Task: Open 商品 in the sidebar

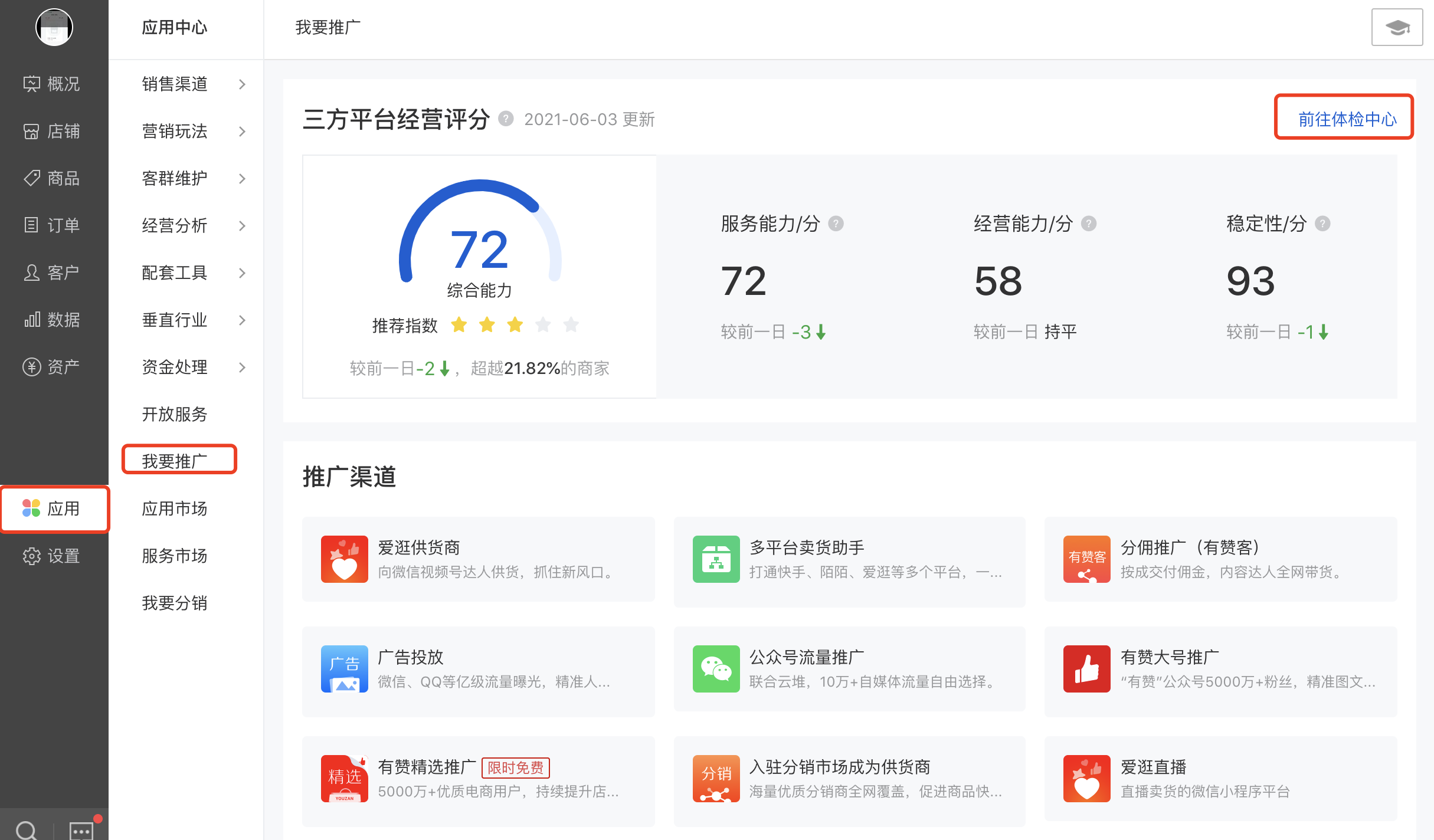Action: click(x=52, y=178)
